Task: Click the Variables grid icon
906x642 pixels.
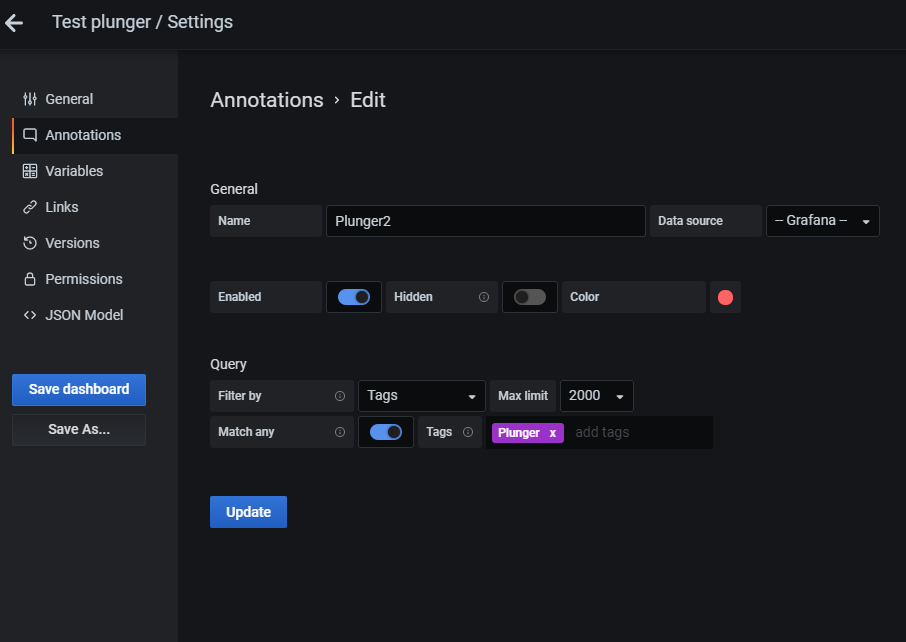Action: (x=30, y=171)
